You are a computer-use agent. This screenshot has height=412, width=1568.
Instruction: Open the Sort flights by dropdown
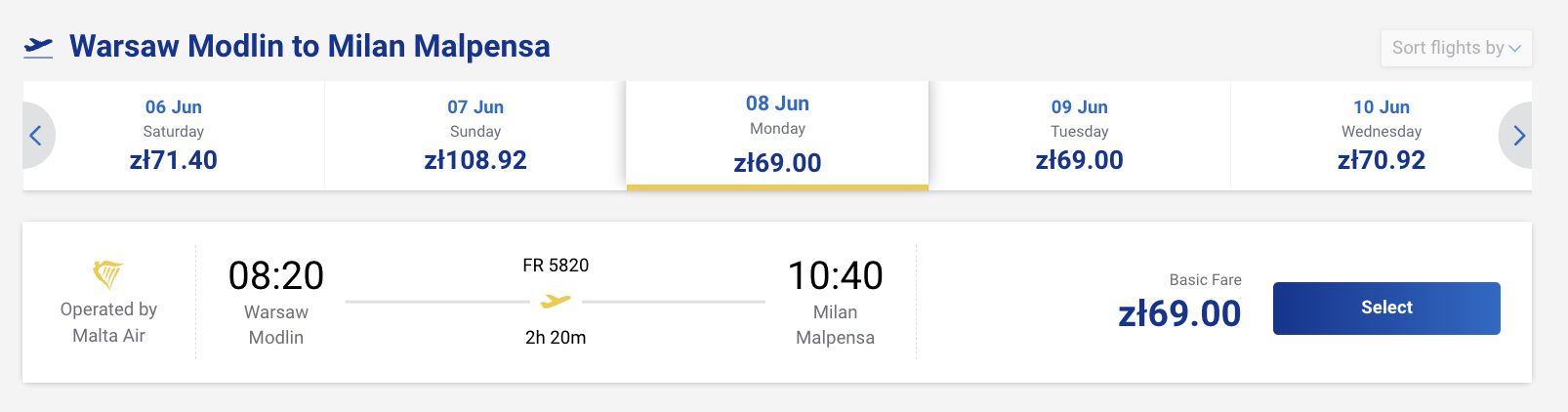pos(1456,48)
